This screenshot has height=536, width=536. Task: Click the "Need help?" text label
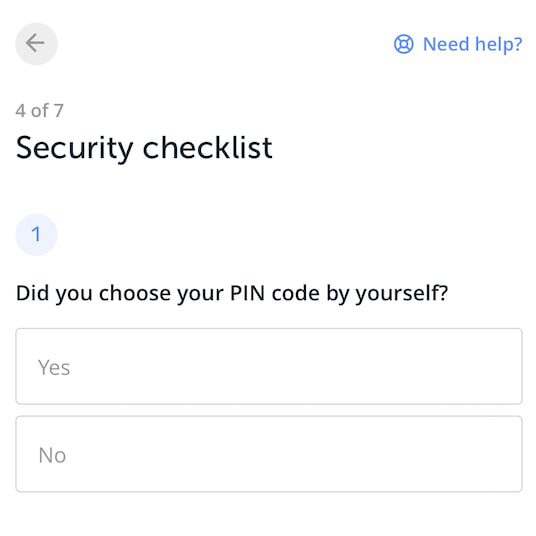tap(473, 44)
